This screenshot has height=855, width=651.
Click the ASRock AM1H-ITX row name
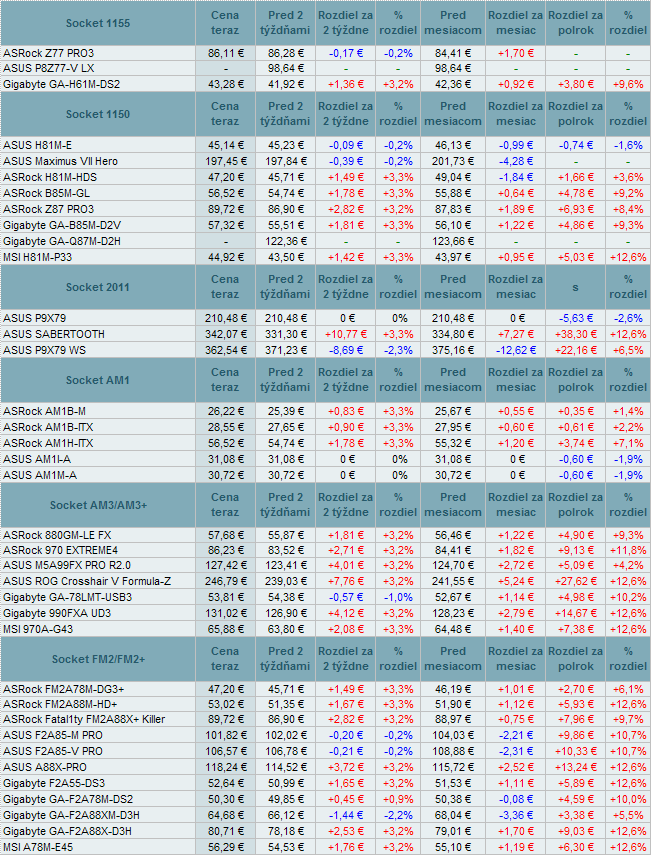[x=49, y=443]
